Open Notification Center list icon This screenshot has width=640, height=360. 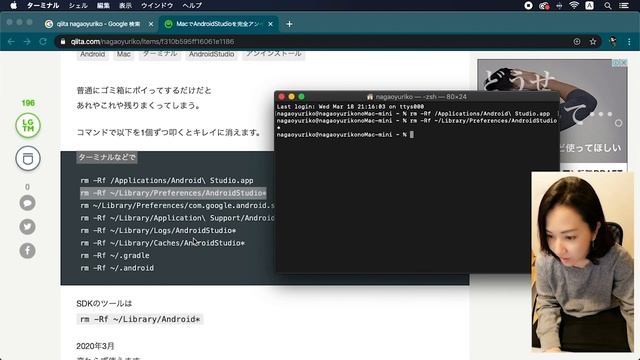[x=624, y=5]
